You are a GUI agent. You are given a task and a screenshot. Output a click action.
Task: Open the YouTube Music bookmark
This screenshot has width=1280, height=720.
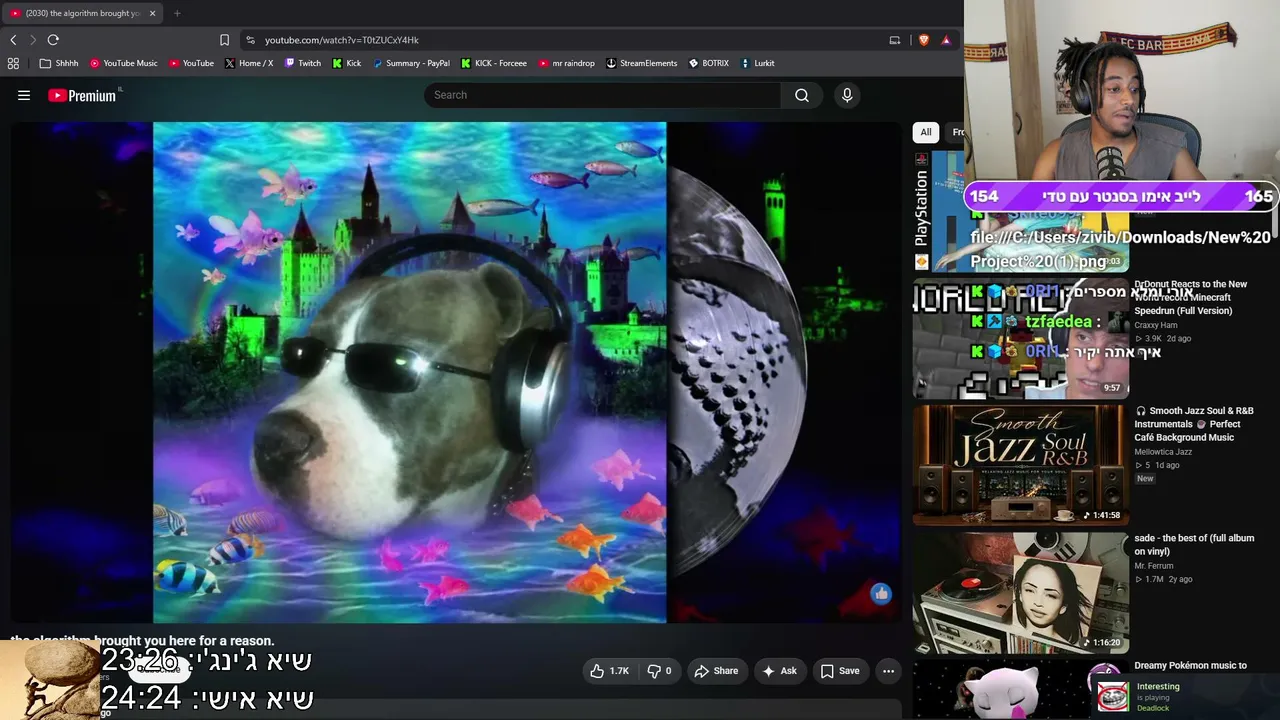click(x=124, y=63)
